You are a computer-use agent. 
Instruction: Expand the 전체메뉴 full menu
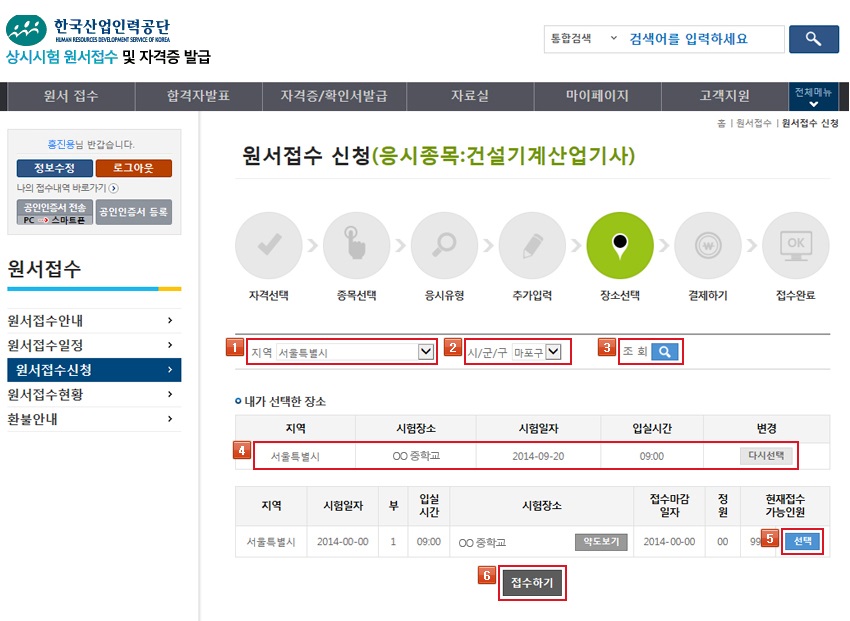point(813,97)
